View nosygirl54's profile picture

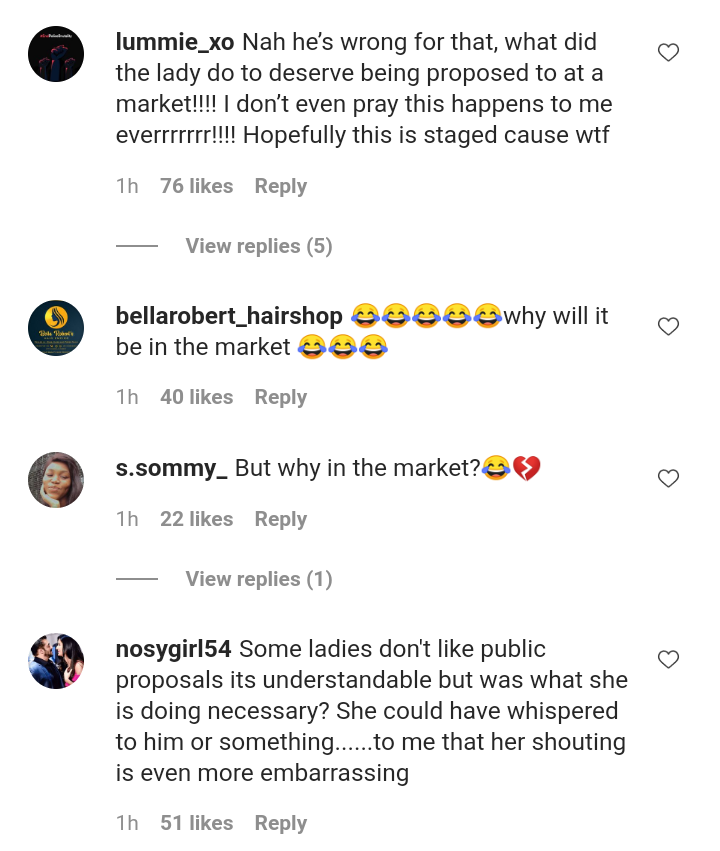point(56,660)
